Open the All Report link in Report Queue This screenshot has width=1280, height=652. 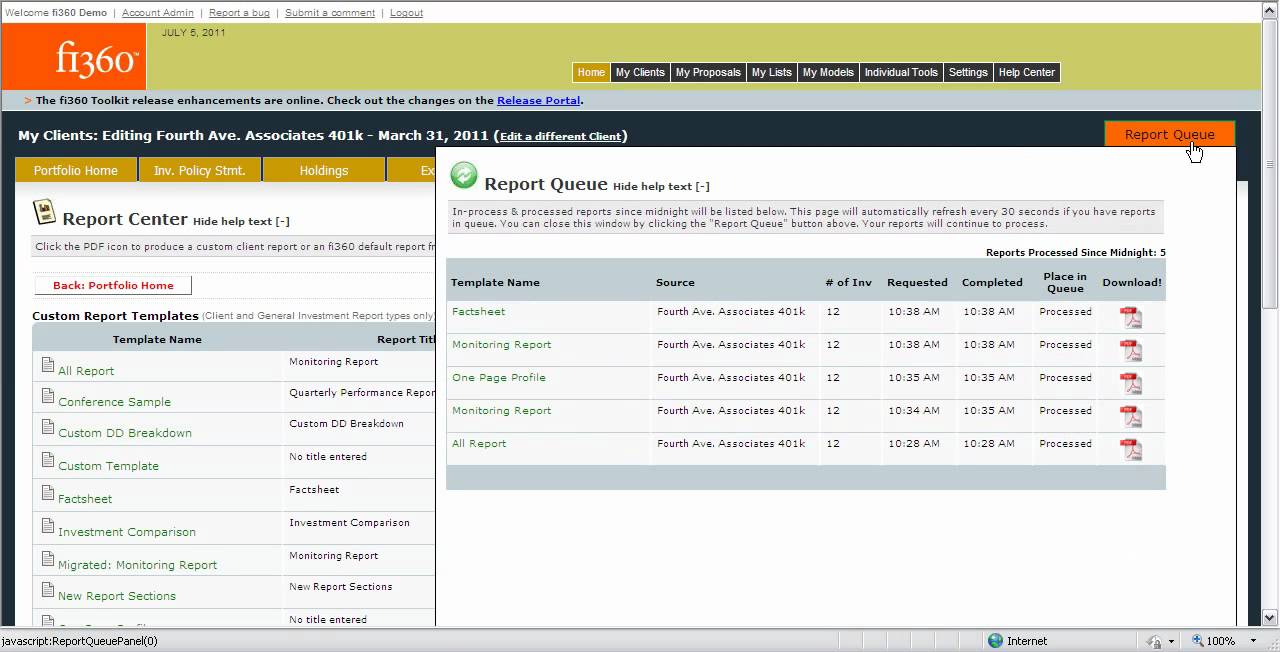click(x=479, y=443)
